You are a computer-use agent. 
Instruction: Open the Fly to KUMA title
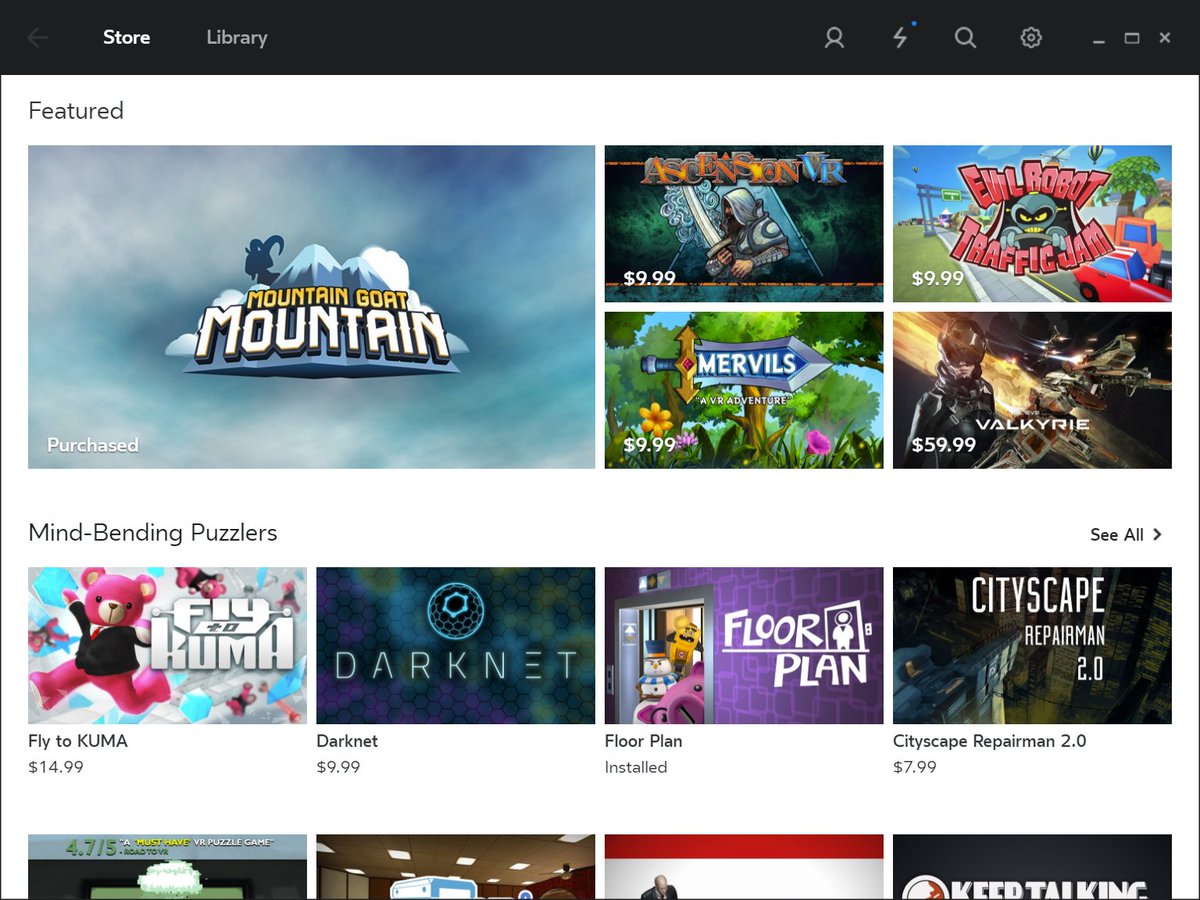(x=166, y=645)
